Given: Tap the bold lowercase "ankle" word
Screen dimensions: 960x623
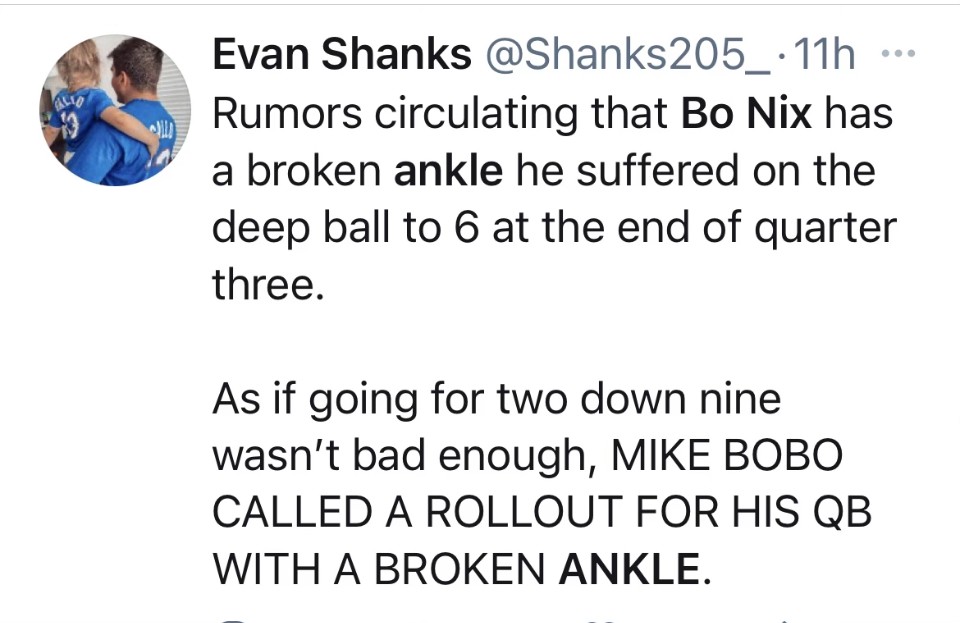Looking at the screenshot, I should pos(449,171).
